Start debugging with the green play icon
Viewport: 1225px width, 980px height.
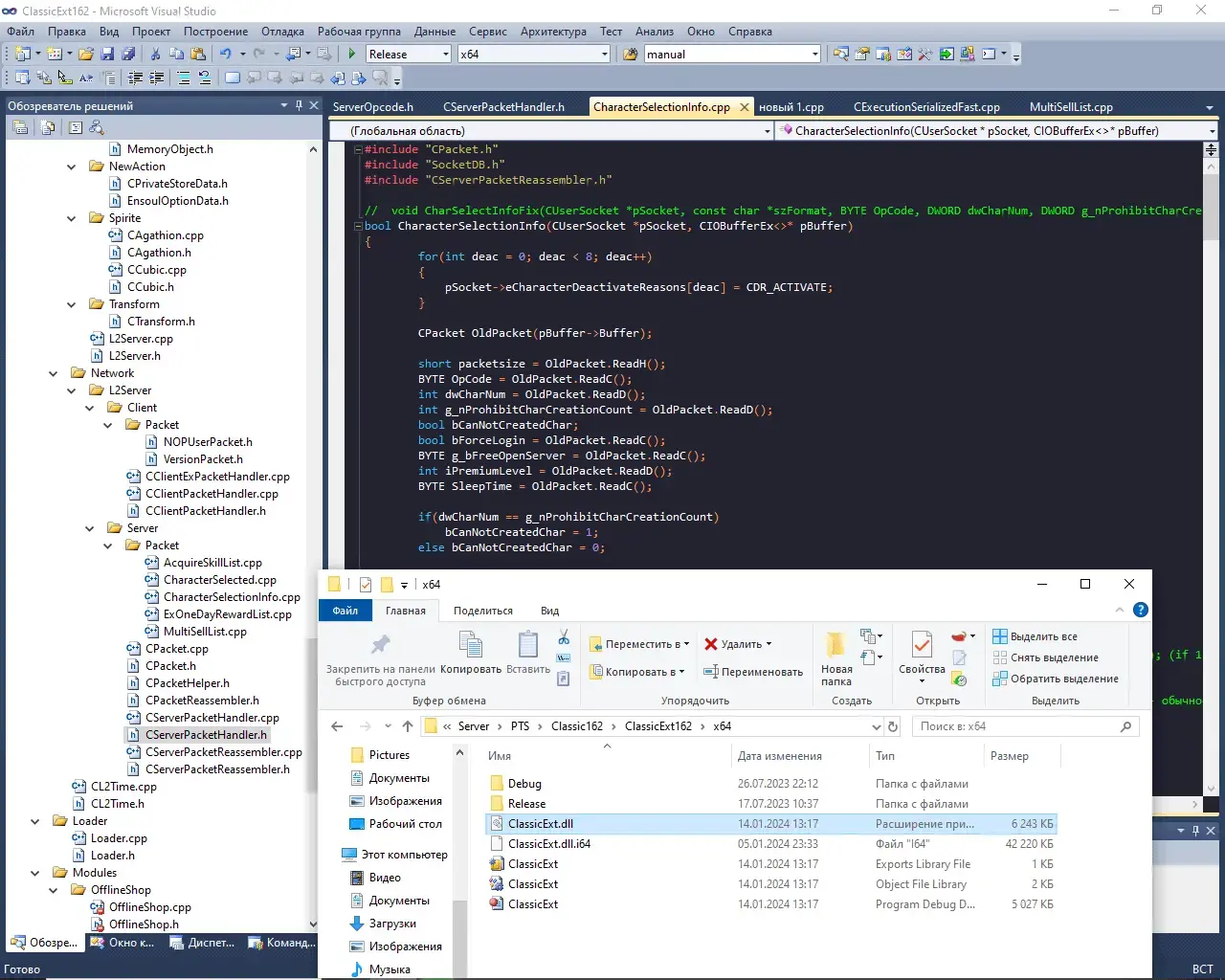tap(352, 55)
